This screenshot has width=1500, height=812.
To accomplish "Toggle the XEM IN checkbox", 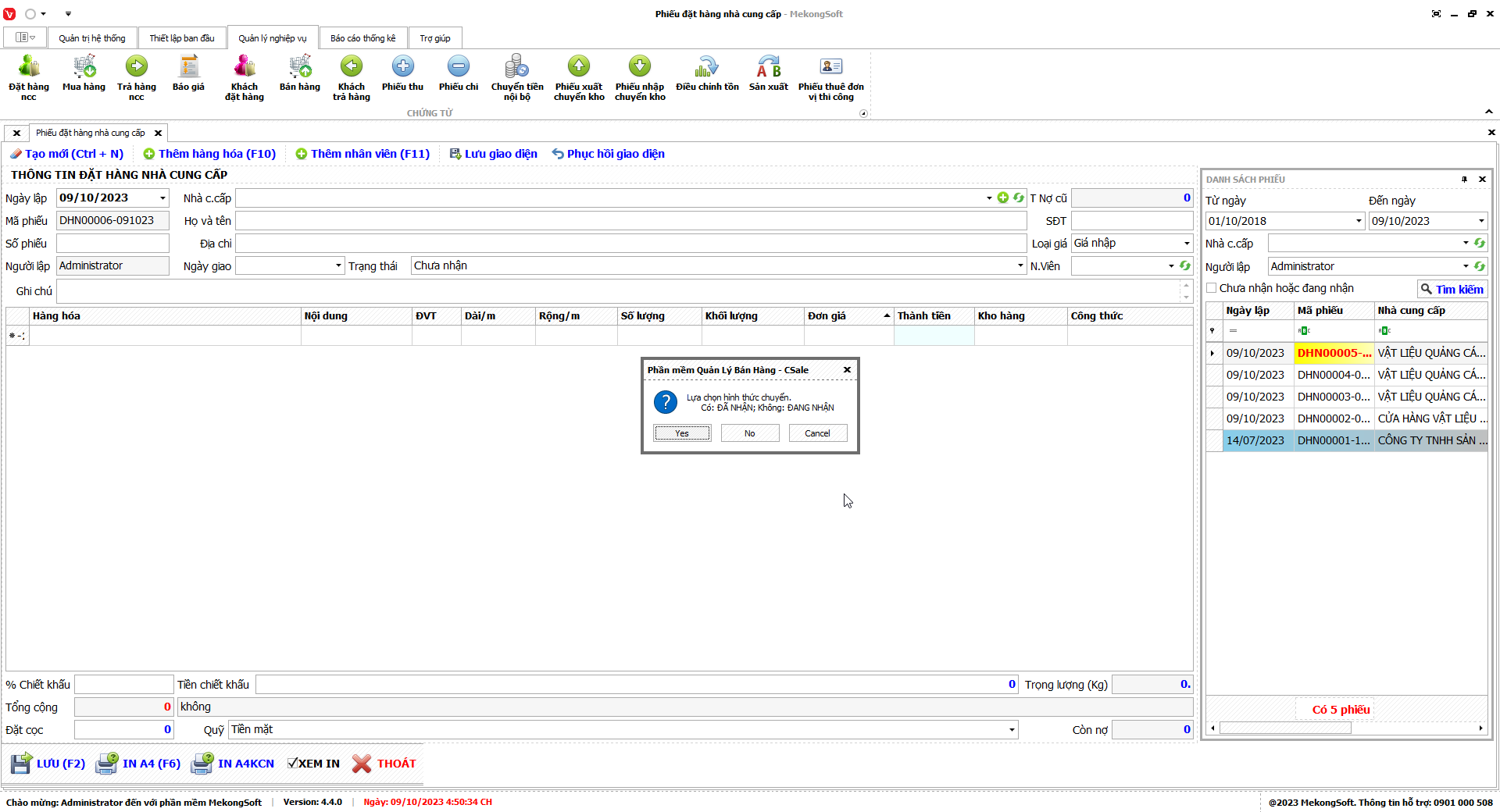I will click(x=293, y=764).
